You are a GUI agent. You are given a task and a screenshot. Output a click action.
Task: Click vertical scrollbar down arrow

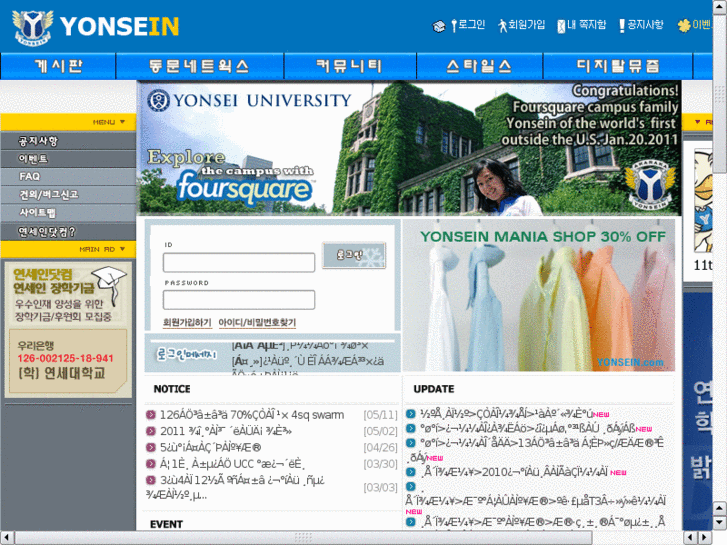[x=719, y=523]
